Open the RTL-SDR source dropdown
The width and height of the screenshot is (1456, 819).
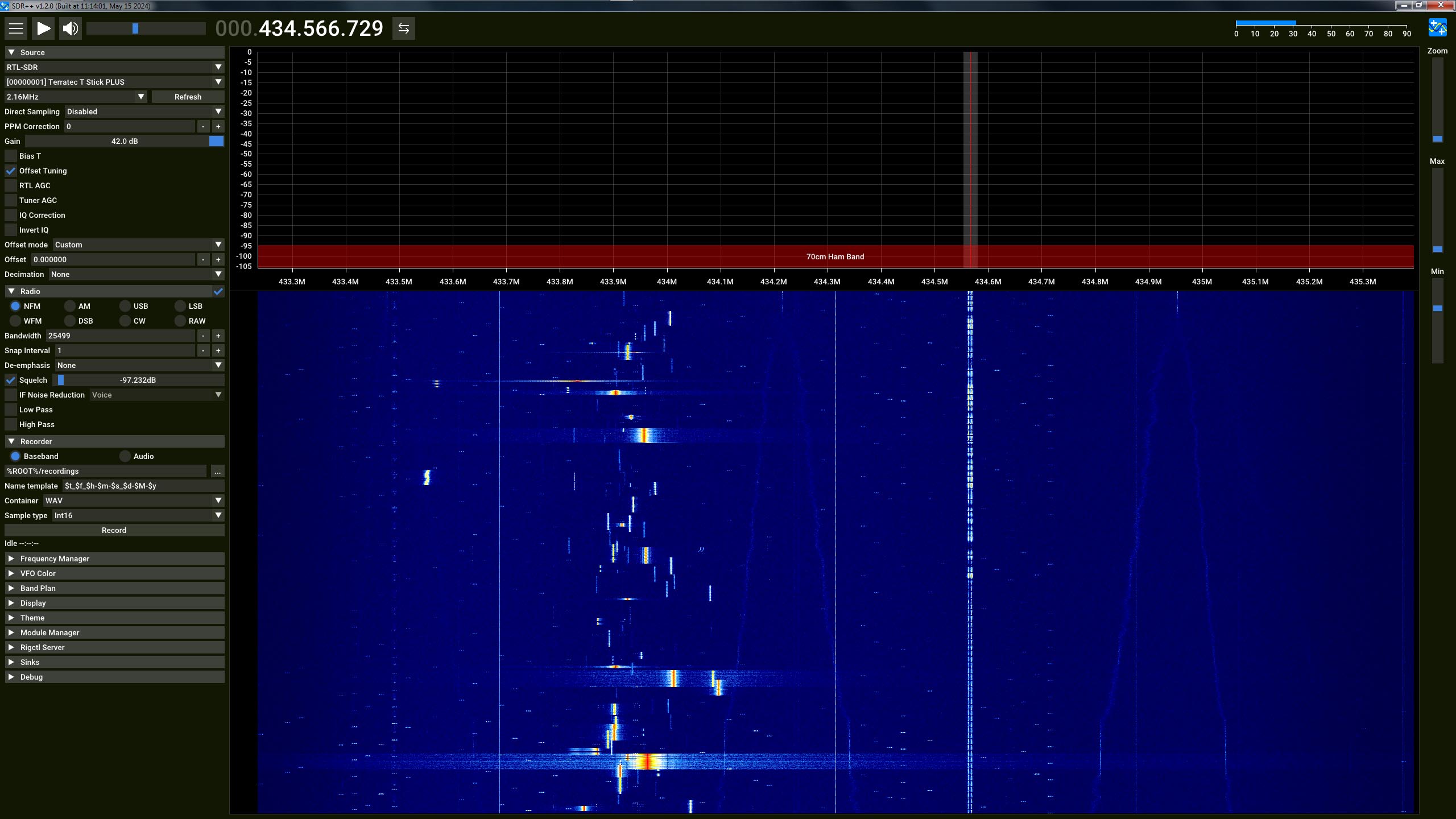(x=114, y=67)
